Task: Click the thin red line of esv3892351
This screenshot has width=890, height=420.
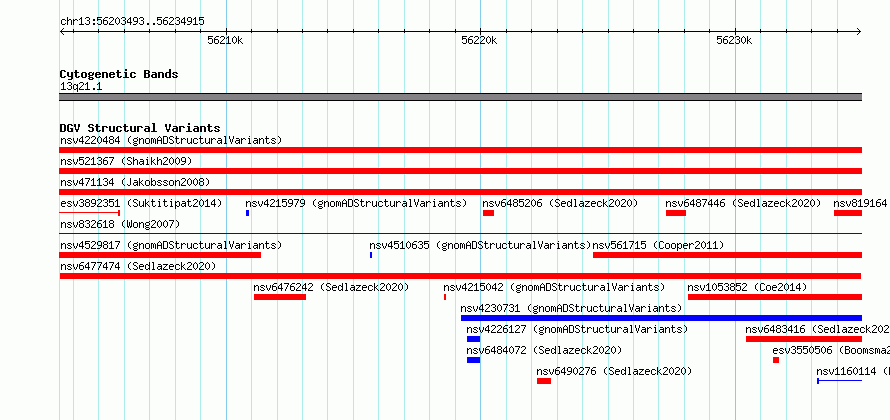Action: pyautogui.click(x=89, y=213)
